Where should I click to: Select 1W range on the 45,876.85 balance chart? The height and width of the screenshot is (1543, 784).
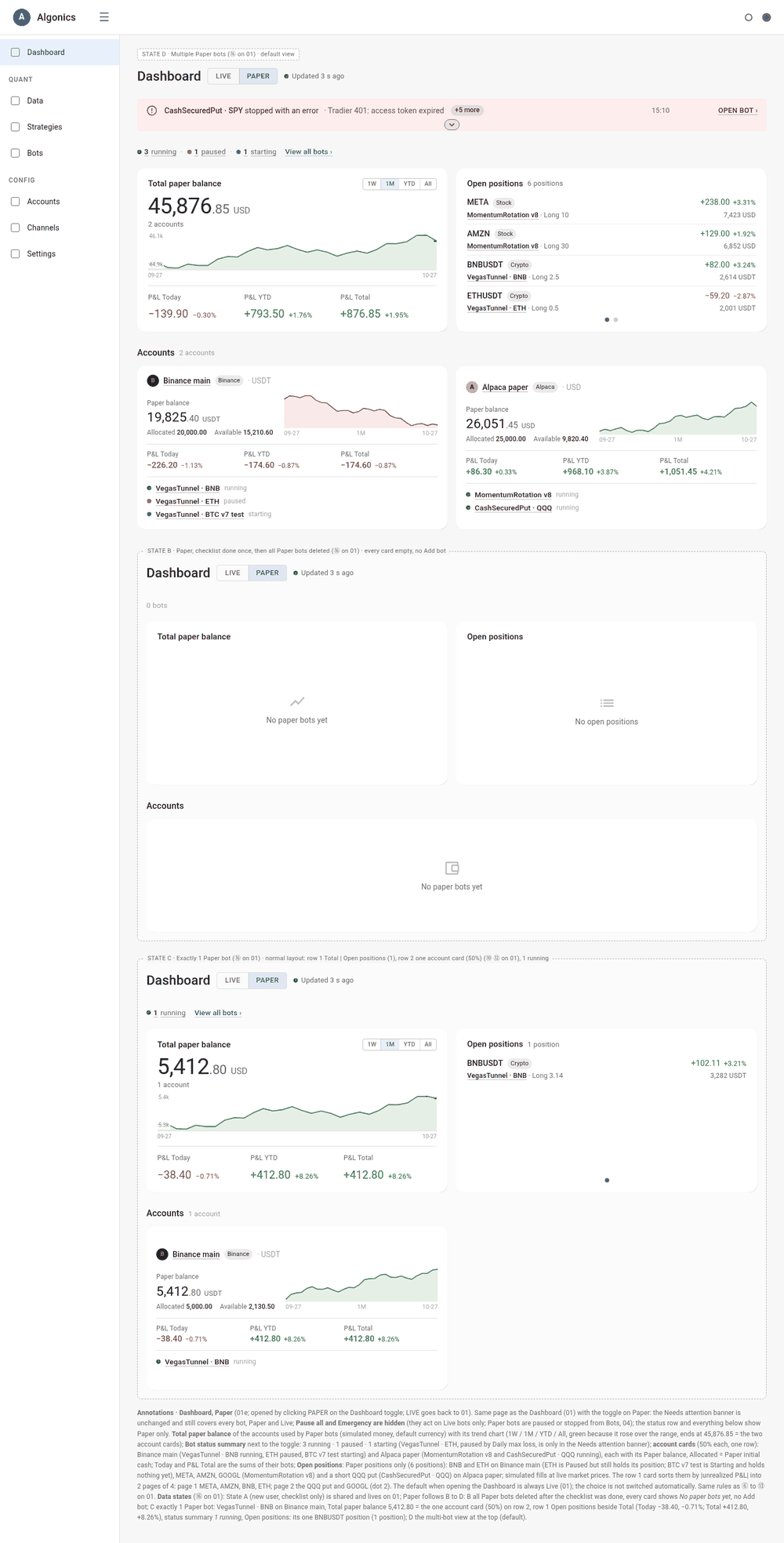pos(372,184)
